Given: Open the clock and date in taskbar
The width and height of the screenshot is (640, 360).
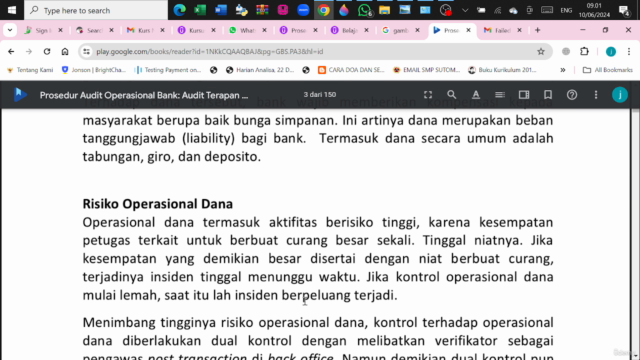Looking at the screenshot, I should (594, 10).
